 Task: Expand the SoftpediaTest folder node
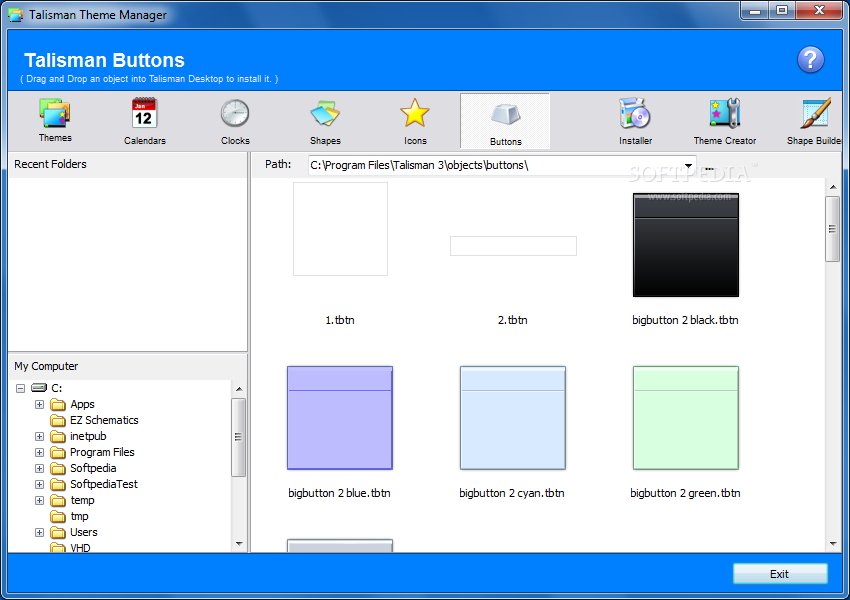pos(40,484)
